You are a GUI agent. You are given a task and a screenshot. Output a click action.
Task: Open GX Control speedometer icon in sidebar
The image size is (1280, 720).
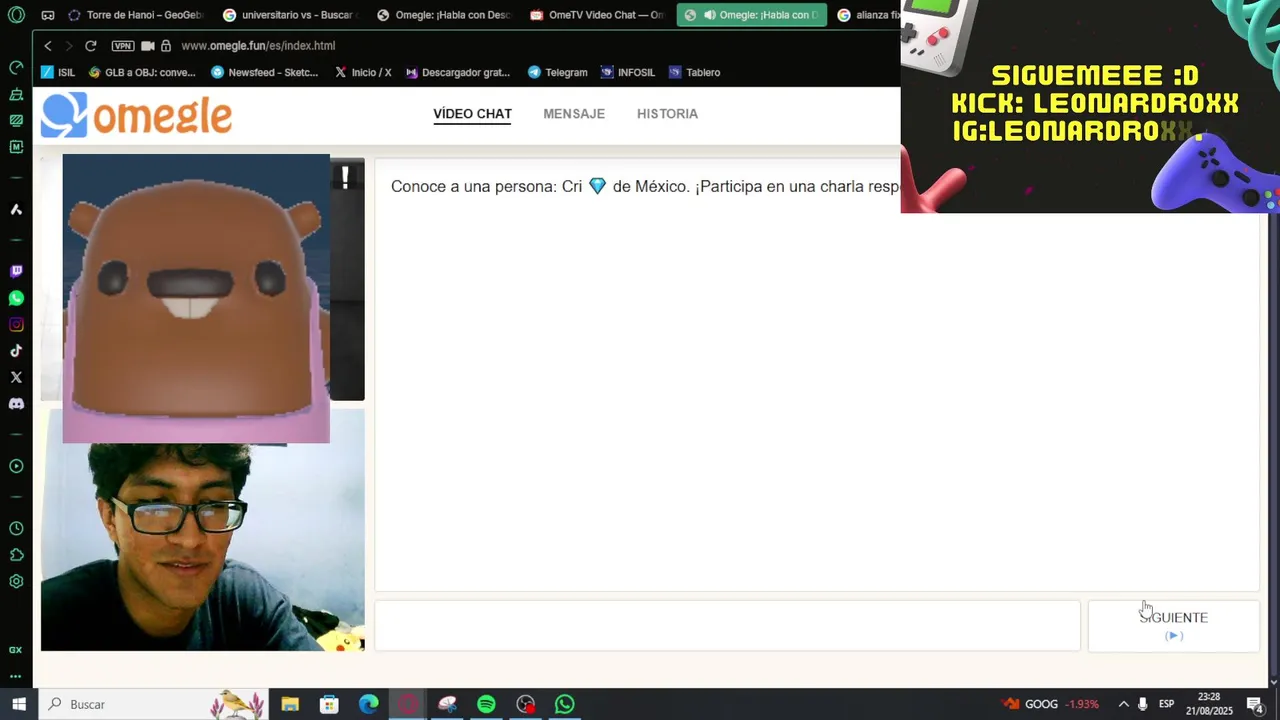click(16, 68)
